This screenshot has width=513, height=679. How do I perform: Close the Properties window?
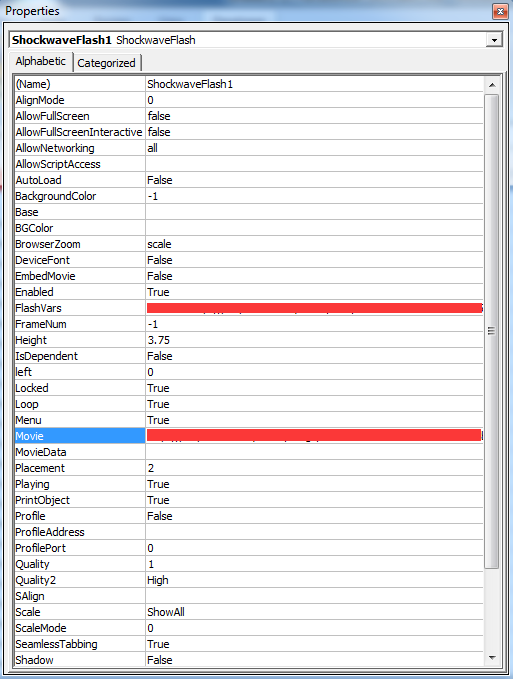point(500,11)
